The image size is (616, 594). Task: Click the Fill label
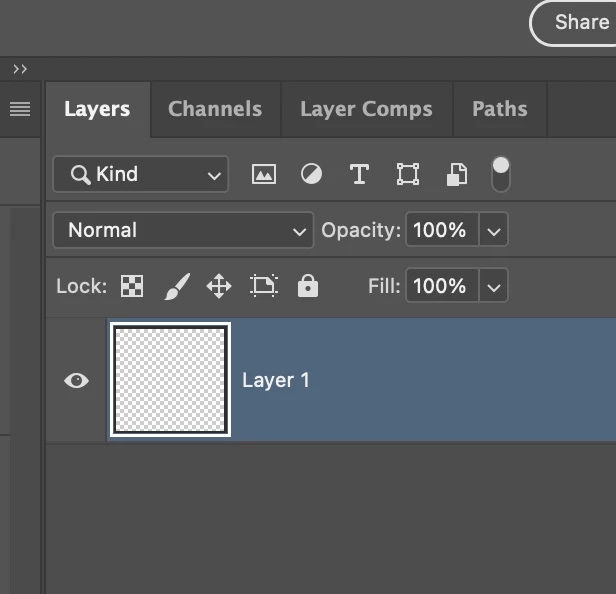click(x=384, y=286)
